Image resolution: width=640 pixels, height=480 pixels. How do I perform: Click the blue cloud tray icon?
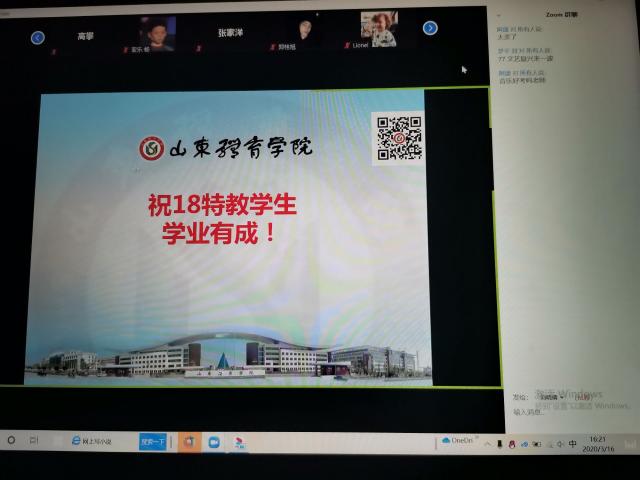point(524,444)
